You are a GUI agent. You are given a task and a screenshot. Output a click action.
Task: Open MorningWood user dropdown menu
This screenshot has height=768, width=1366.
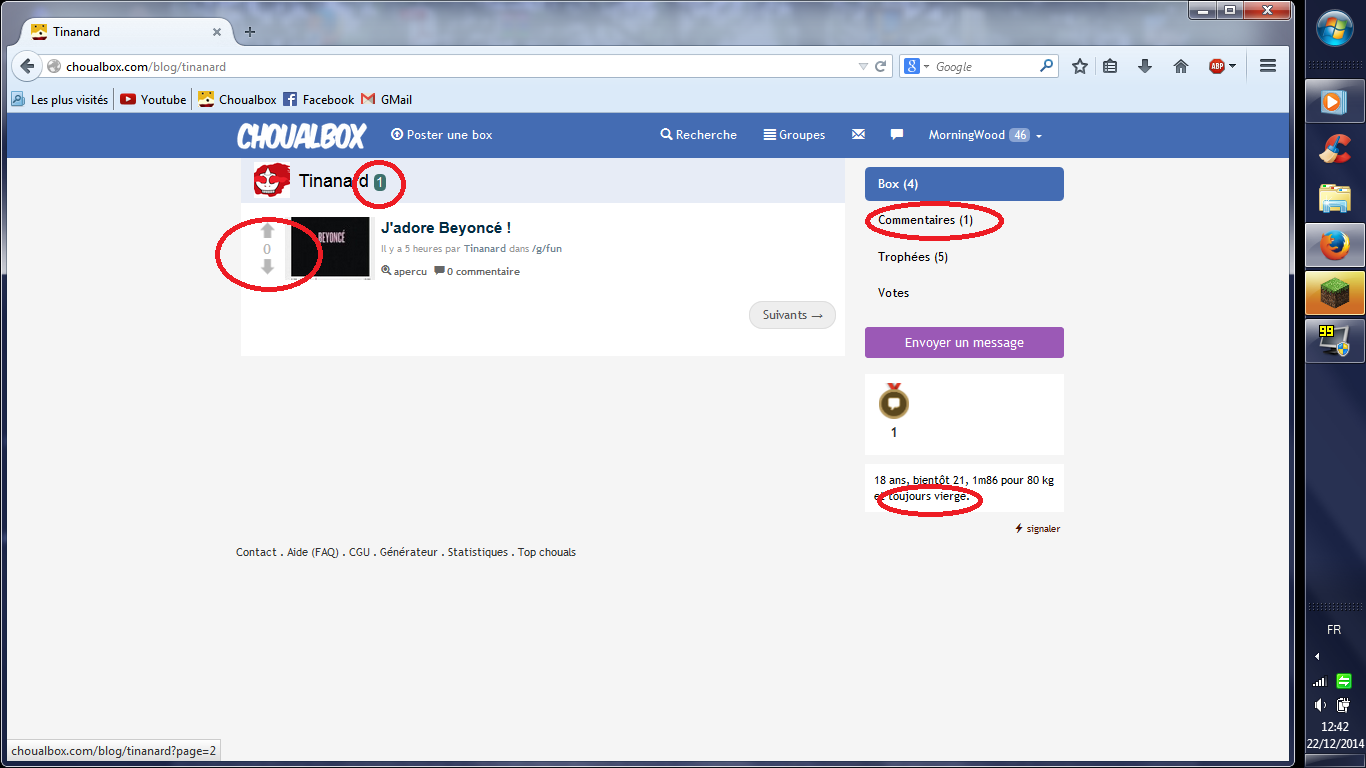[x=985, y=135]
